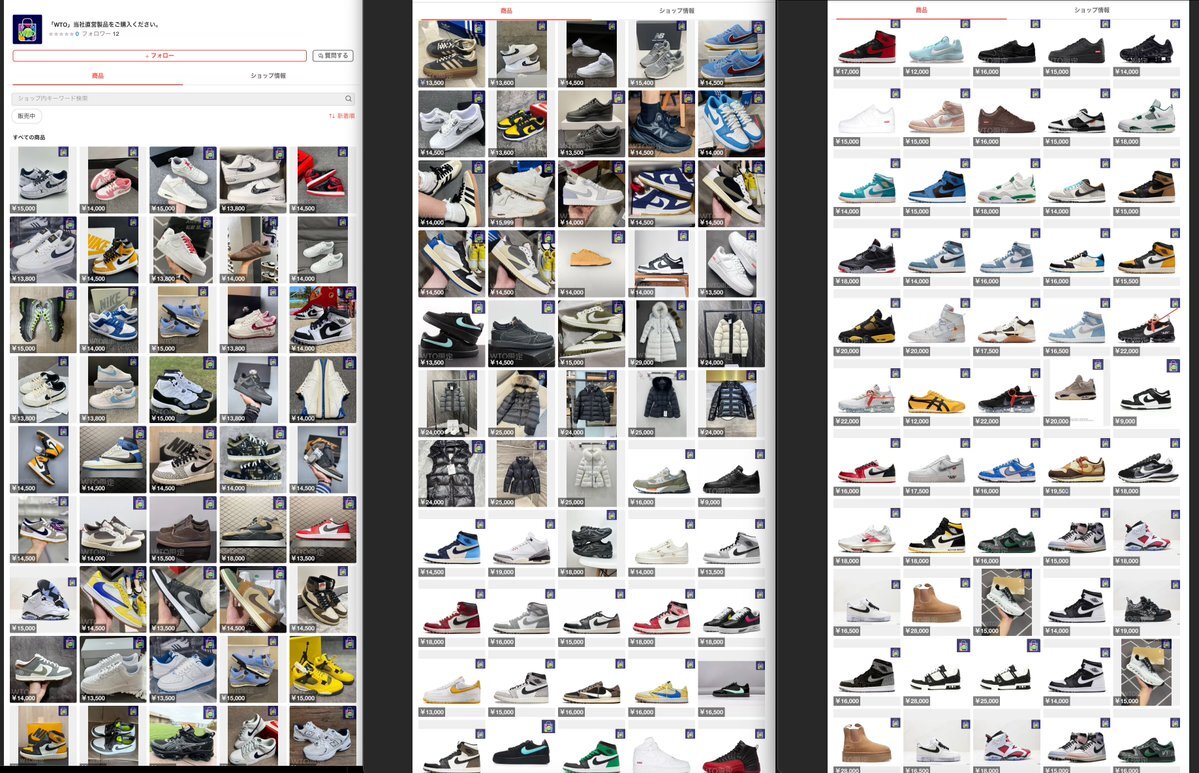1199x773 pixels.
Task: Open the WTO shop logo icon
Action: point(27,29)
